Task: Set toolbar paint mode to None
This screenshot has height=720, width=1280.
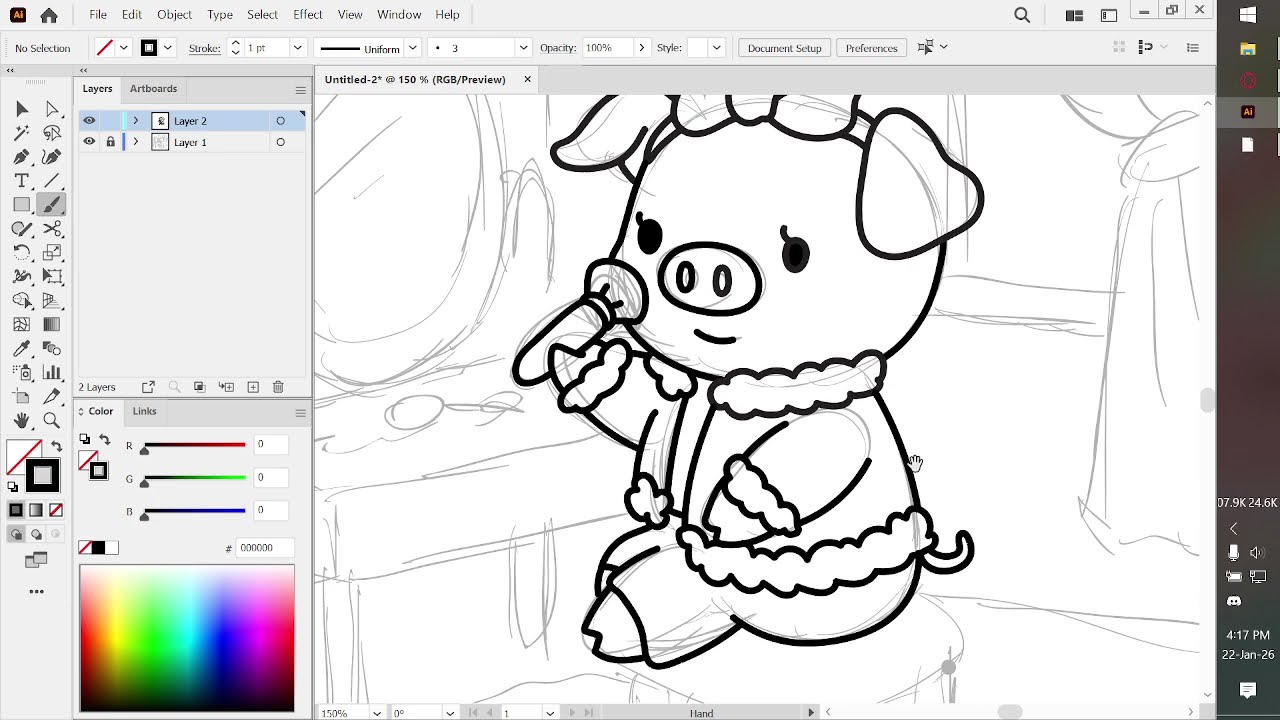Action: [56, 510]
